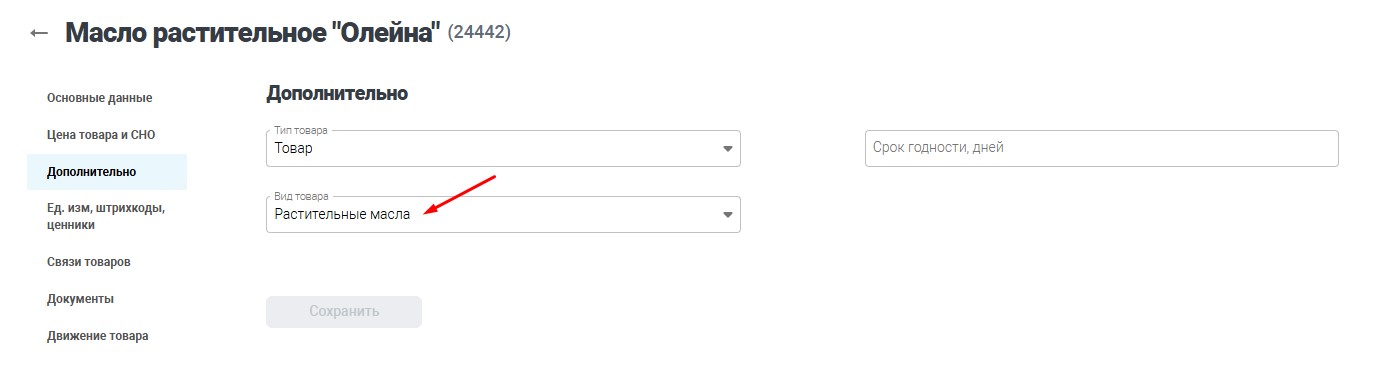
Task: Click the Товар value in Тип товара field
Action: point(294,148)
